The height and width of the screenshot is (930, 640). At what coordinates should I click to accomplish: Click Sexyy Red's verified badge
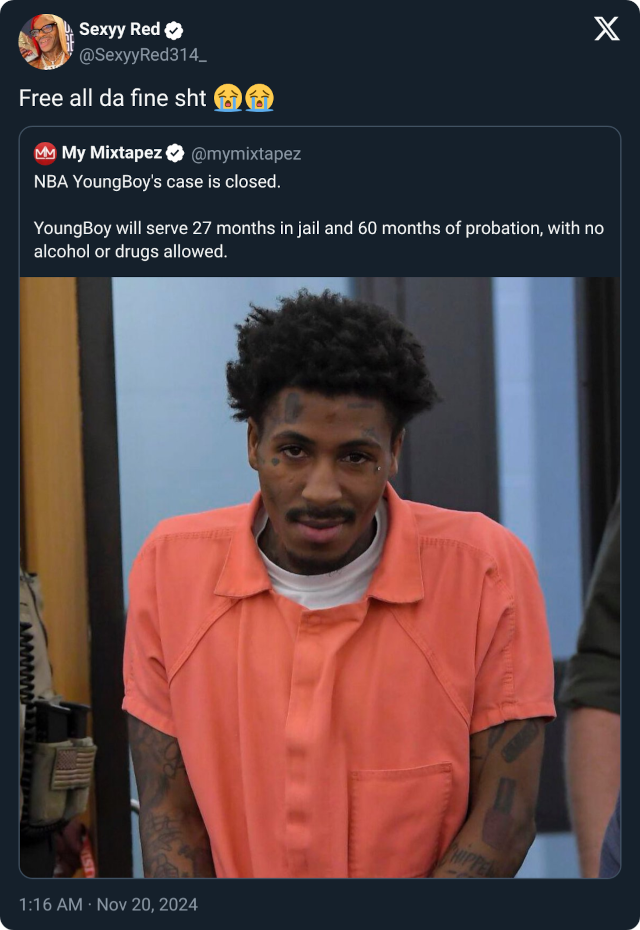(174, 30)
